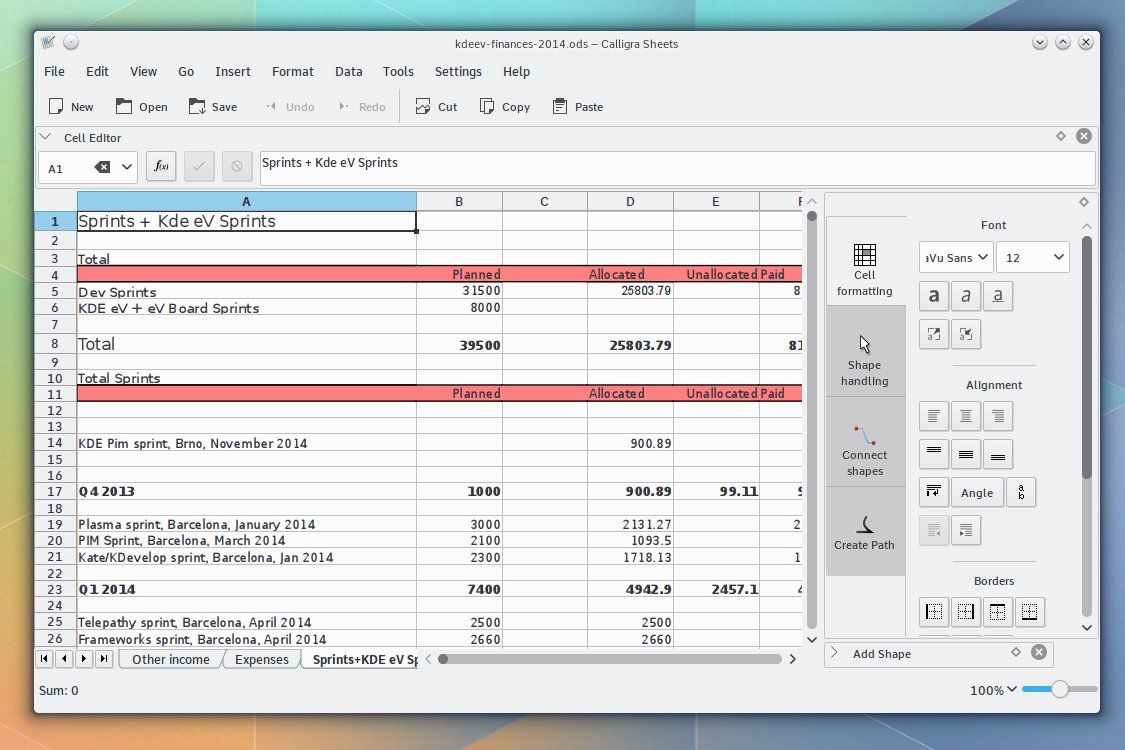Apply a left border to the cell
Image resolution: width=1125 pixels, height=750 pixels.
(x=933, y=611)
